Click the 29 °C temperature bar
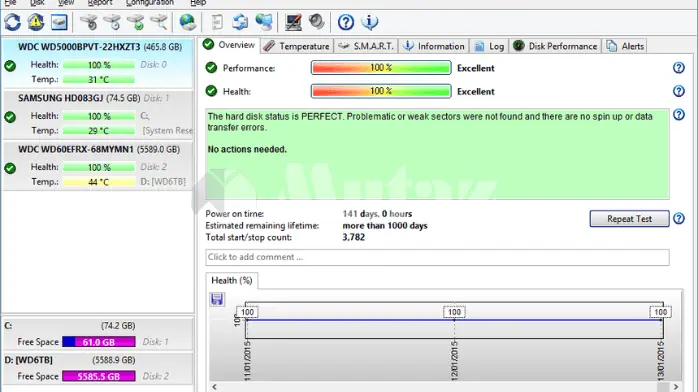Viewport: 698px width, 392px height. click(x=98, y=130)
